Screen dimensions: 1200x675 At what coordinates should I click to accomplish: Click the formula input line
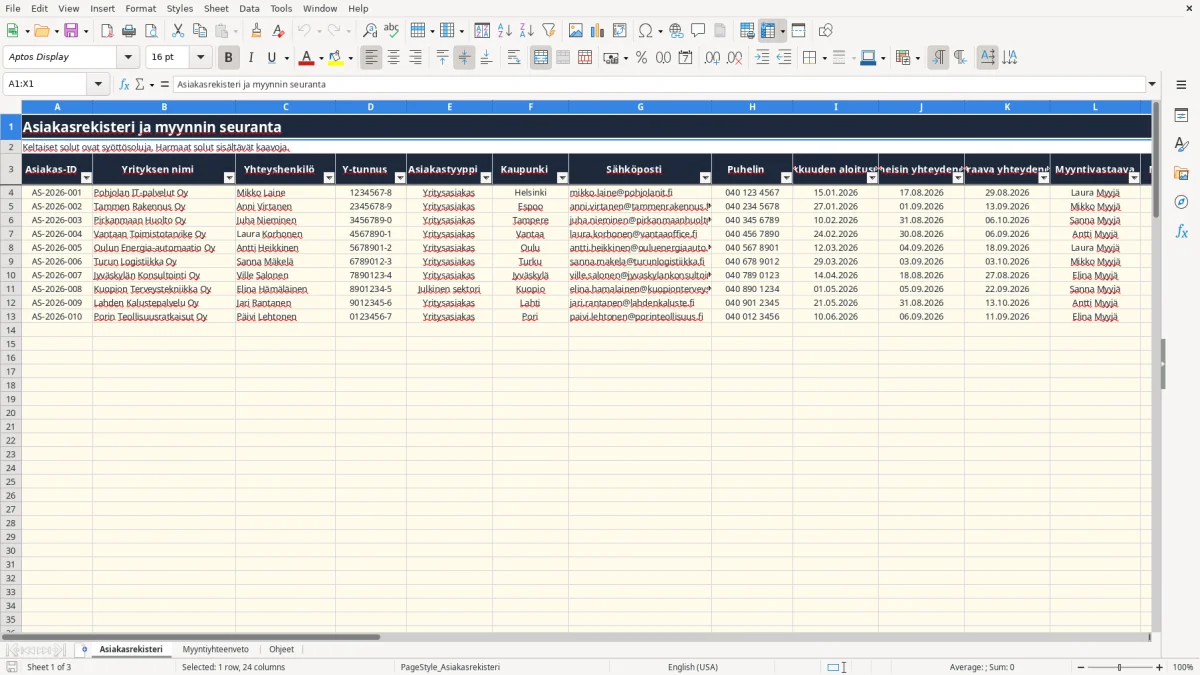(659, 84)
